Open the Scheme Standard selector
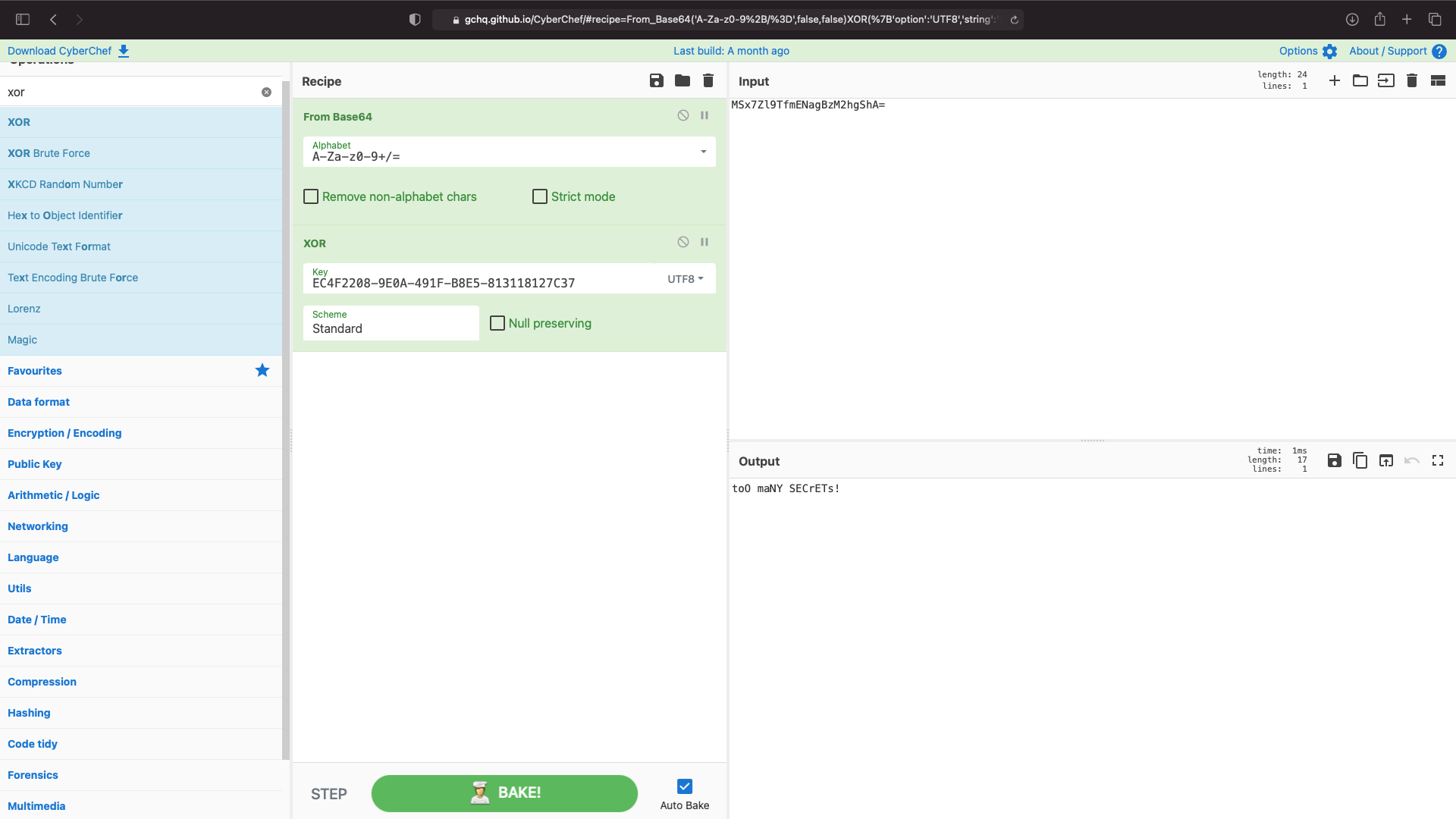This screenshot has height=819, width=1456. click(391, 324)
